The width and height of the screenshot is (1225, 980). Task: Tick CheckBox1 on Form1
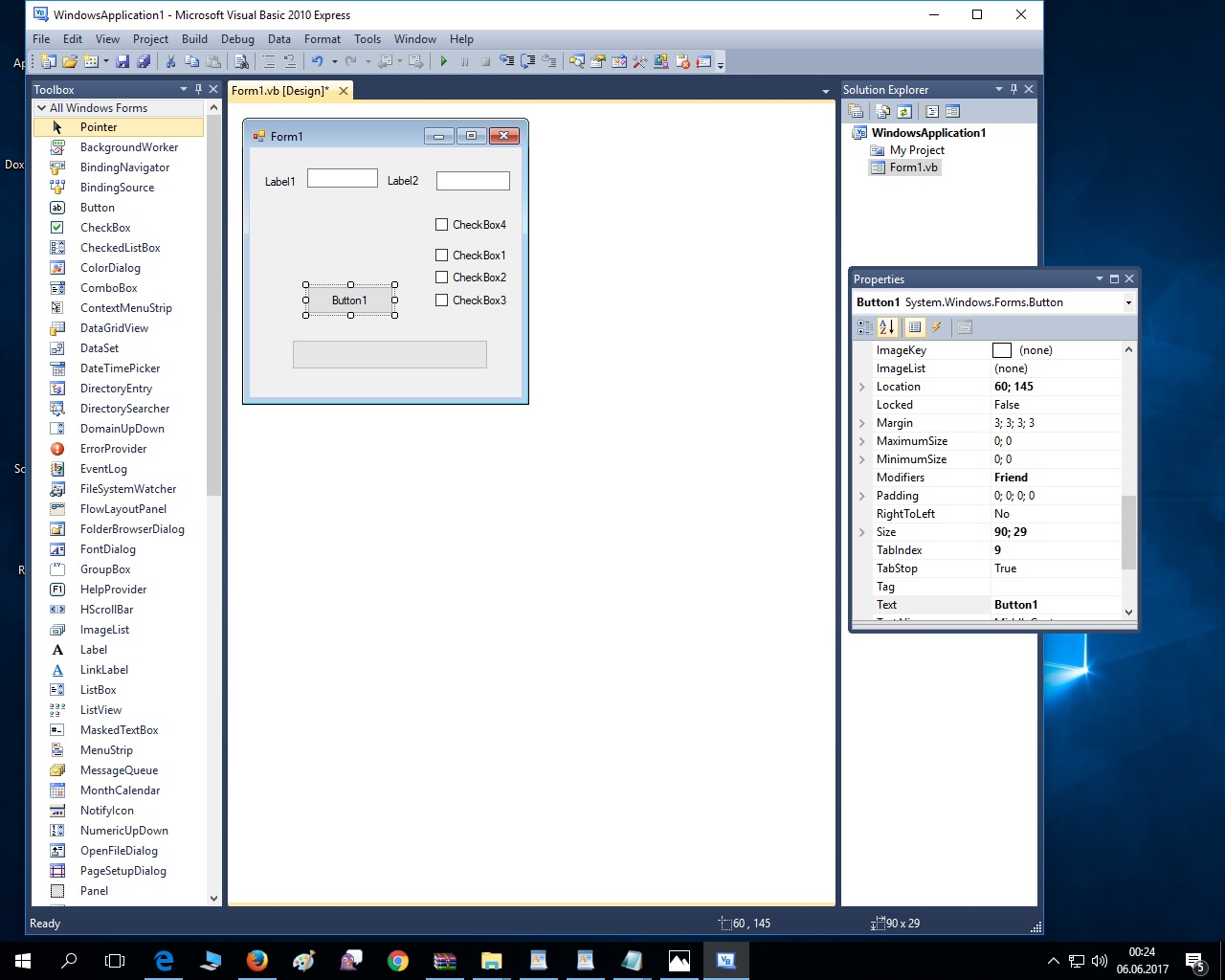click(x=441, y=256)
